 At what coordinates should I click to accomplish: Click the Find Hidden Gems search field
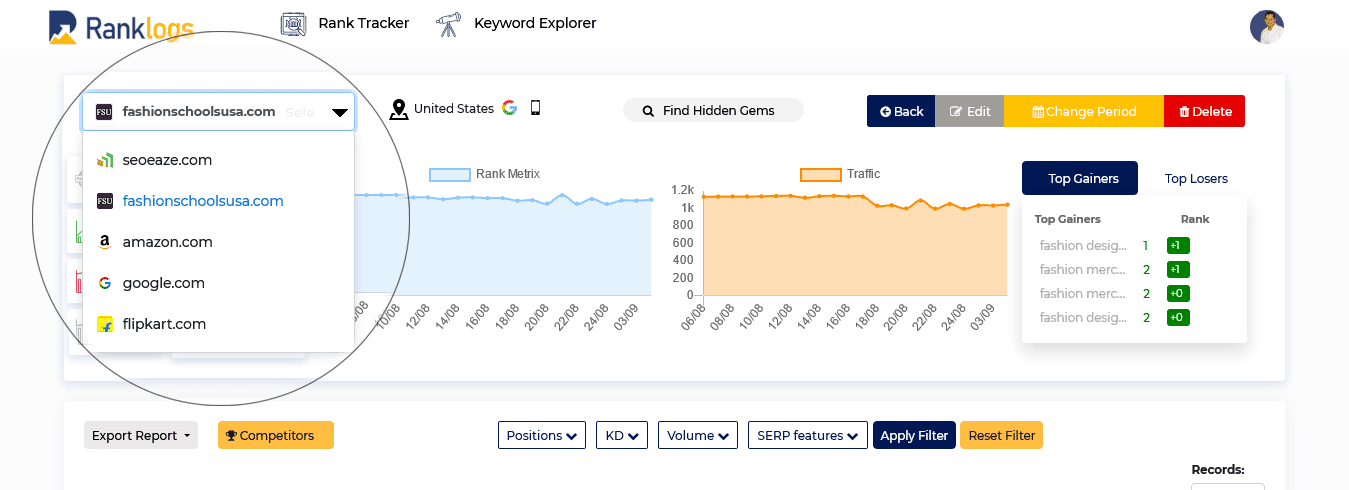(713, 110)
